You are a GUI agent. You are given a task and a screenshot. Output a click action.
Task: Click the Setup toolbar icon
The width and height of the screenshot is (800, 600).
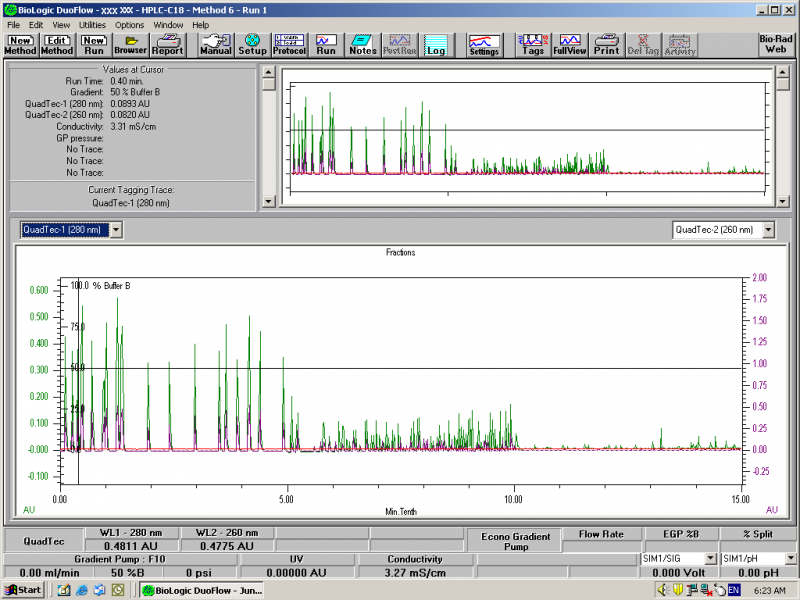coord(252,44)
